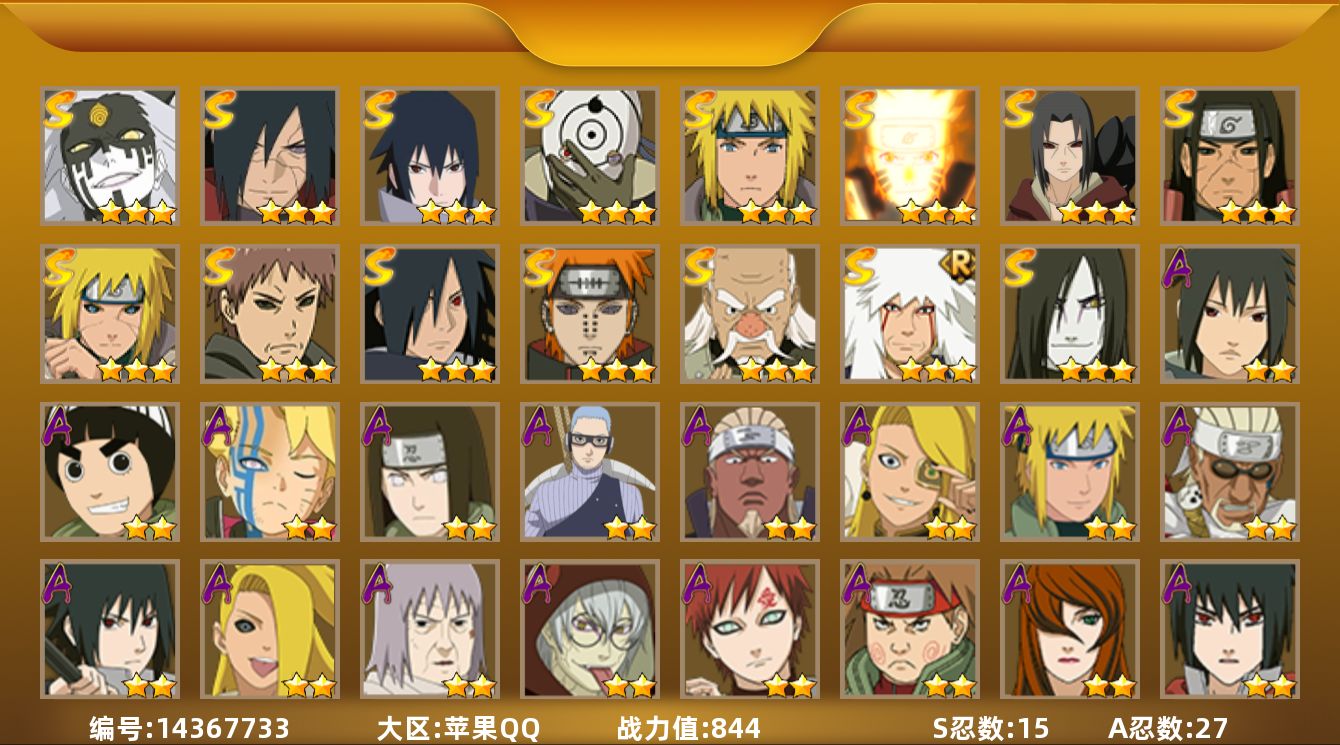Select the bowl-cut grinning A-rank ninja
The width and height of the screenshot is (1340, 745).
point(110,471)
